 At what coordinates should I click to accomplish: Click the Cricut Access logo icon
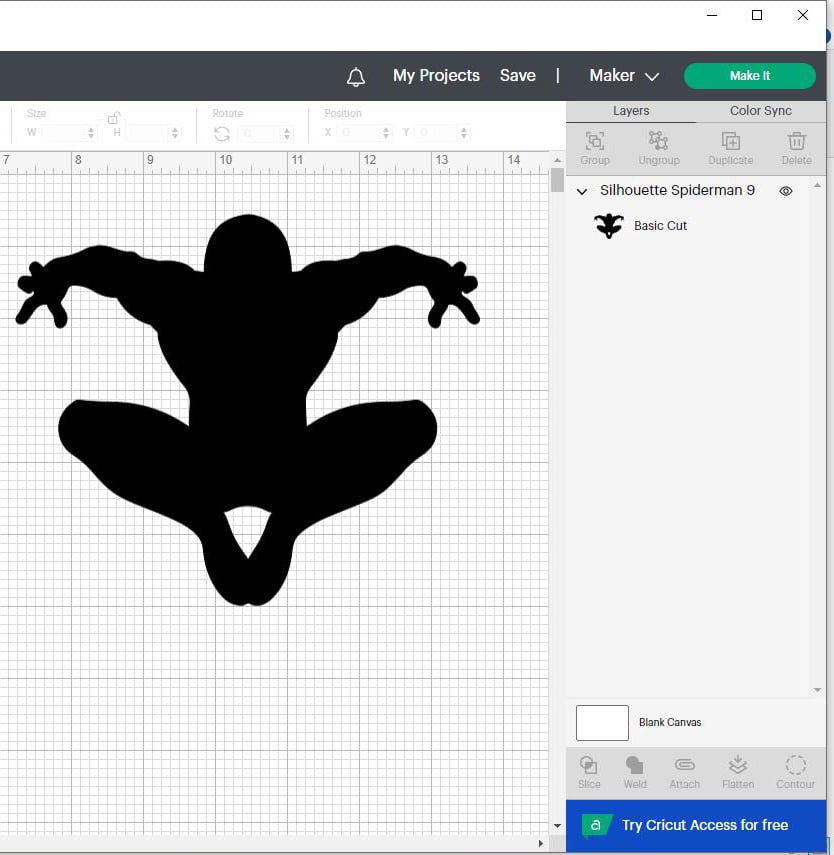pos(596,825)
